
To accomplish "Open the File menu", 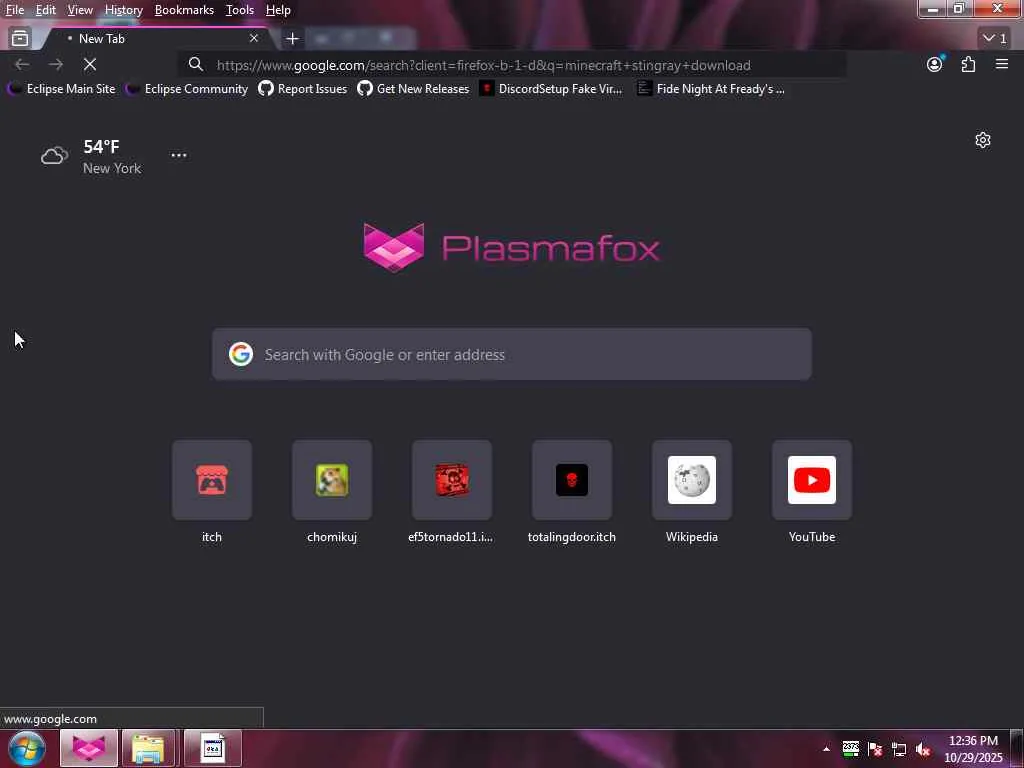I will point(15,10).
